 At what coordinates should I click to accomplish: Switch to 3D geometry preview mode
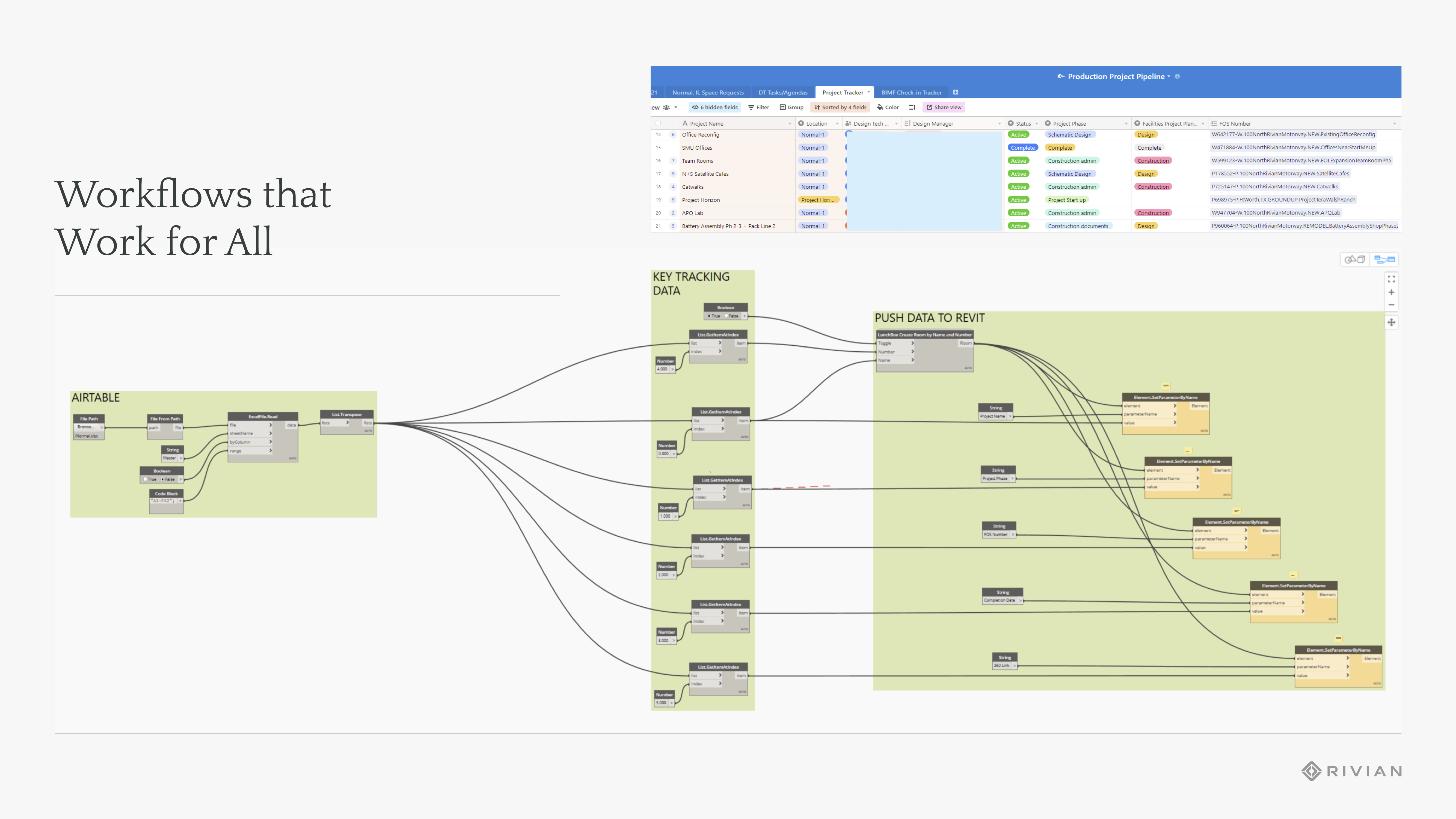(x=1354, y=259)
